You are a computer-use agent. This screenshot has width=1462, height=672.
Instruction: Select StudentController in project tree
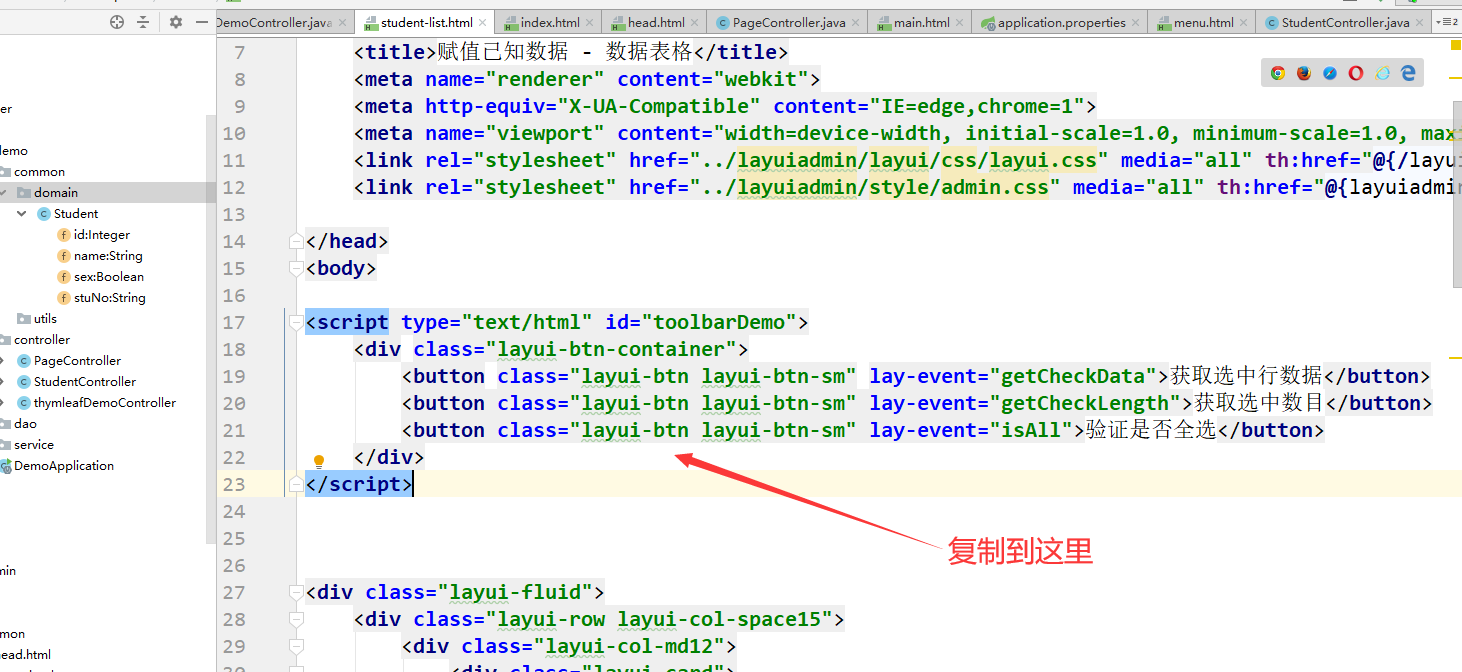(x=85, y=382)
